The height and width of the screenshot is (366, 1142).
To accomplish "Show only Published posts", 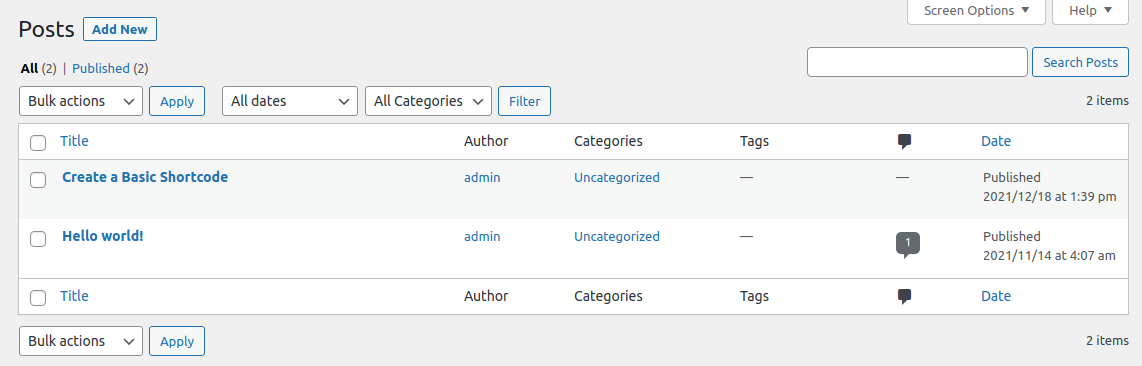I will tap(101, 68).
